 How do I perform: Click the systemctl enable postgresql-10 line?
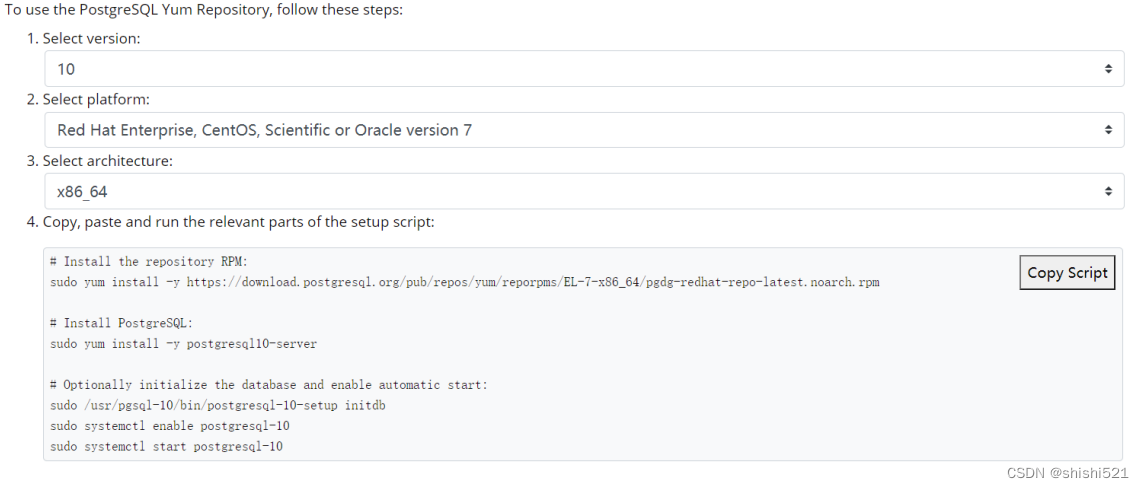174,425
